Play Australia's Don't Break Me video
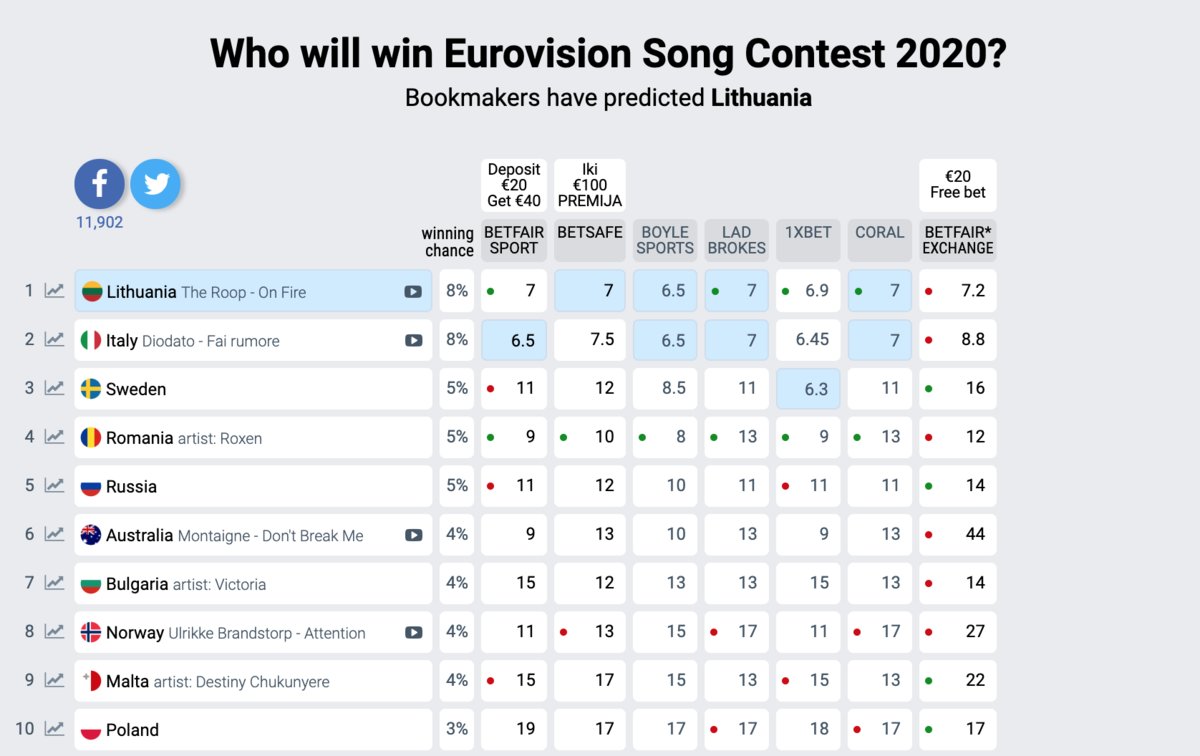Screen dimensions: 1200x756 pyautogui.click(x=413, y=535)
